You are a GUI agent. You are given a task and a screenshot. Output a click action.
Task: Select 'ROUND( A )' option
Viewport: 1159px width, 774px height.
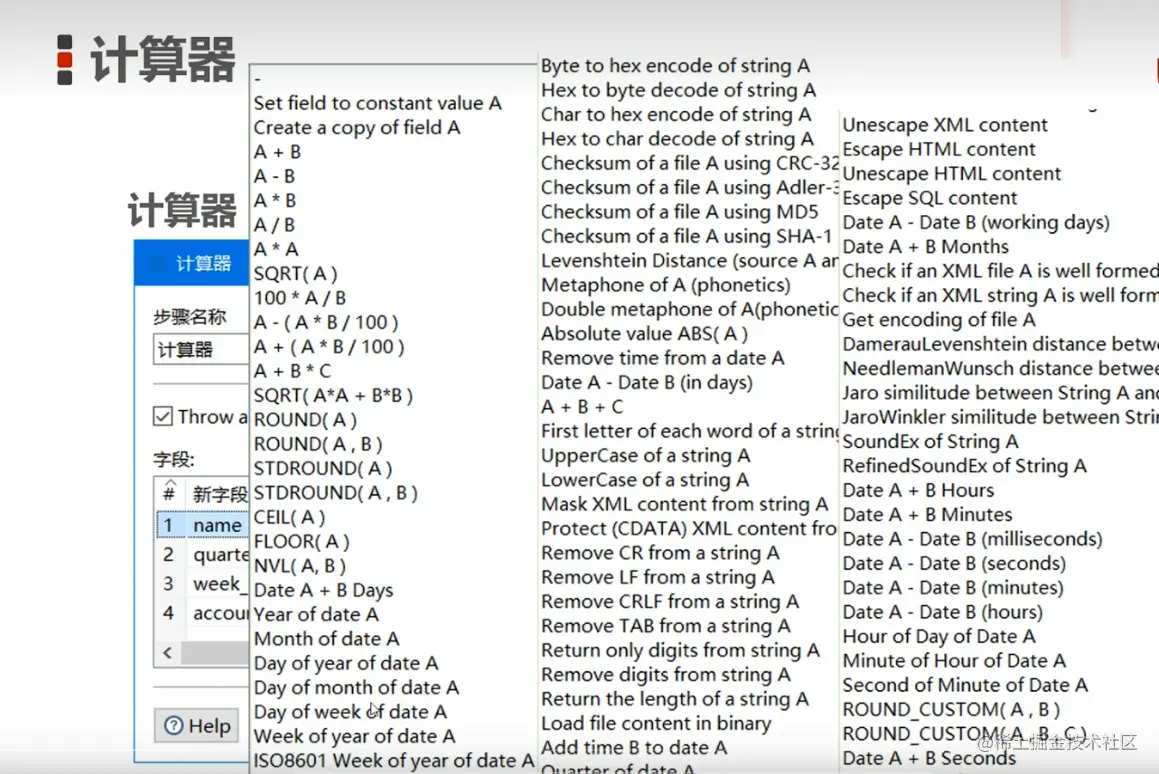click(305, 419)
